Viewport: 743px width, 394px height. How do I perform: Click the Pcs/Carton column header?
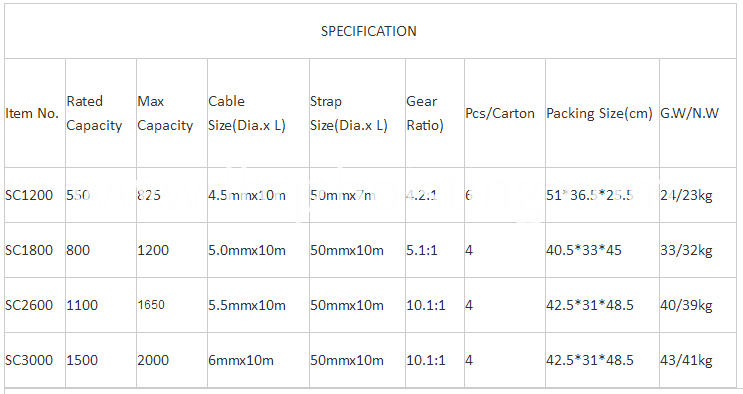pyautogui.click(x=500, y=113)
